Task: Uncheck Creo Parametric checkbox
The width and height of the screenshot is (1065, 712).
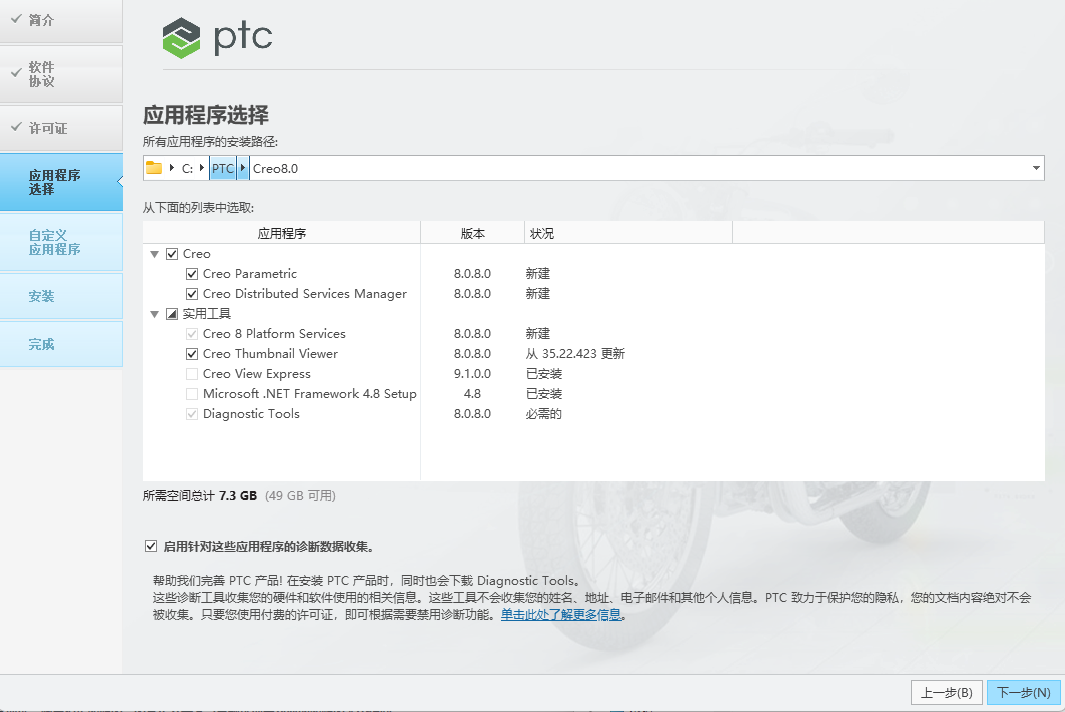Action: click(x=192, y=274)
